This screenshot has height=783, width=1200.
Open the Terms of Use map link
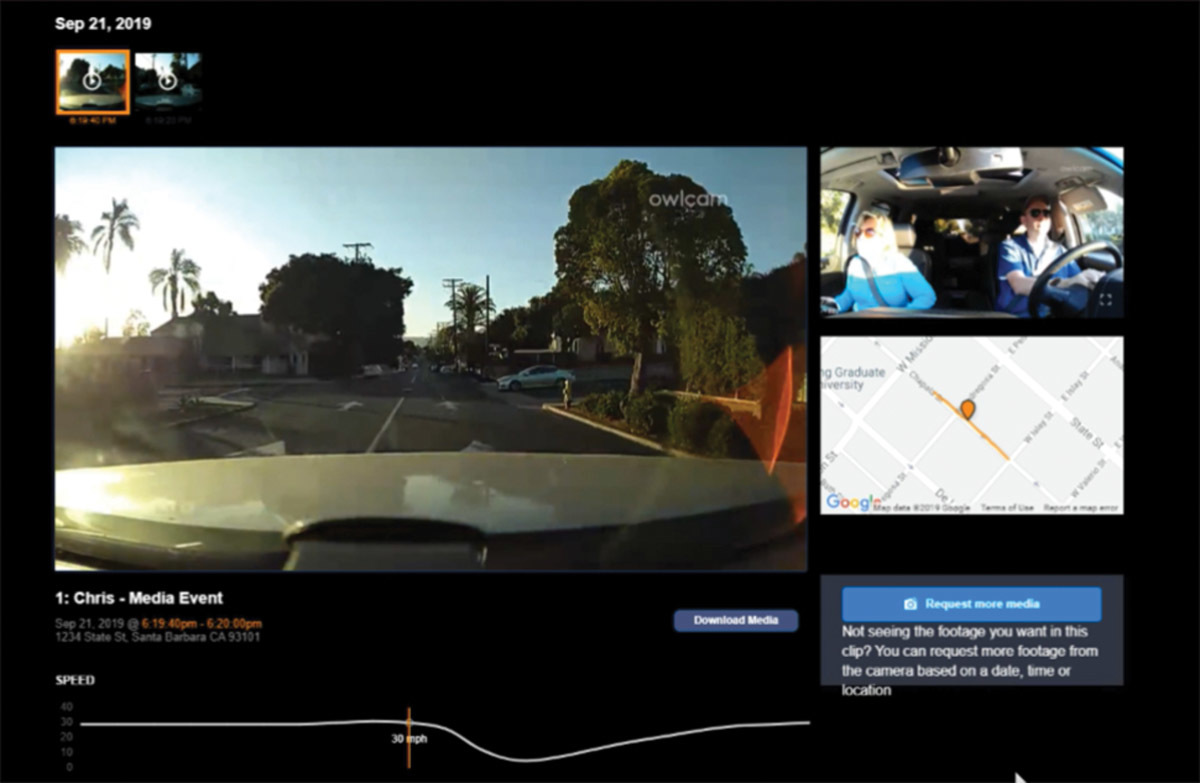coord(1007,508)
